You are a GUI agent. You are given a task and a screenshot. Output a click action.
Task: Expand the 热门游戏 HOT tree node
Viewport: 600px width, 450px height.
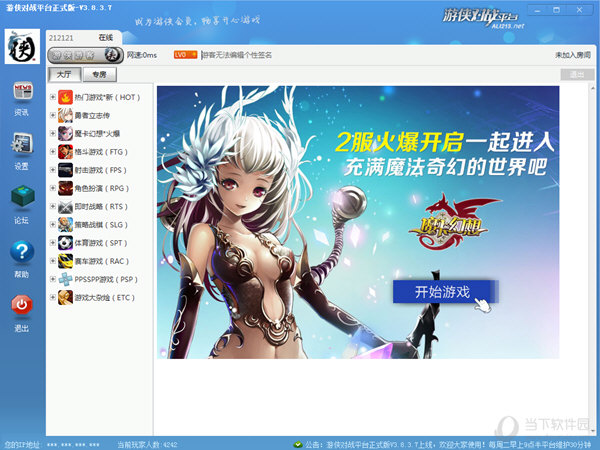(x=53, y=97)
